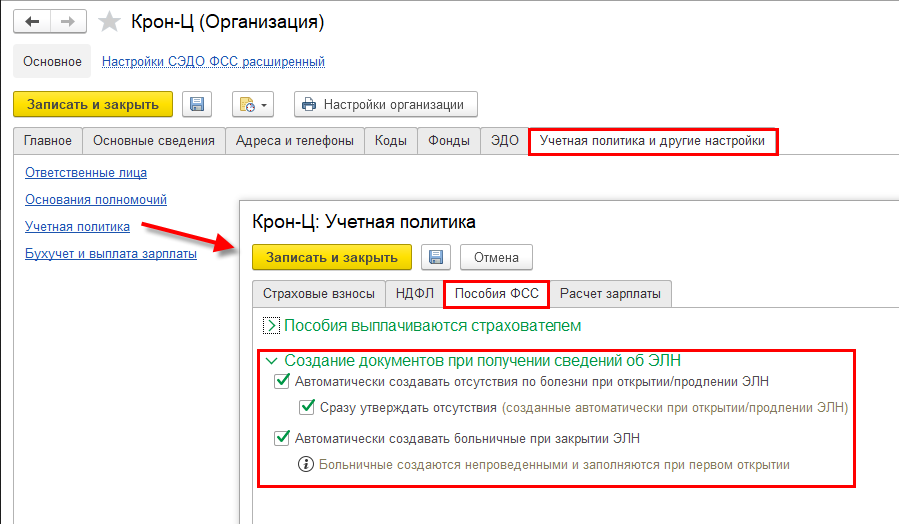
Task: Switch to the Фонды tab
Action: 449,141
